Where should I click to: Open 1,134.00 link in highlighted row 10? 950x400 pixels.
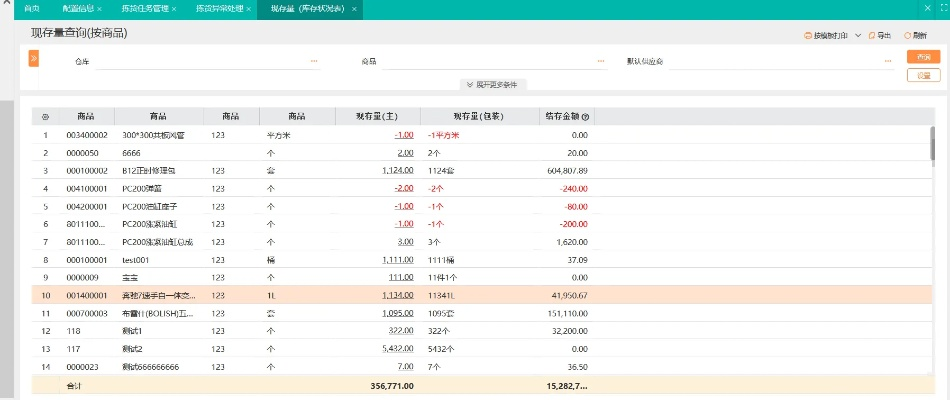[x=398, y=296]
